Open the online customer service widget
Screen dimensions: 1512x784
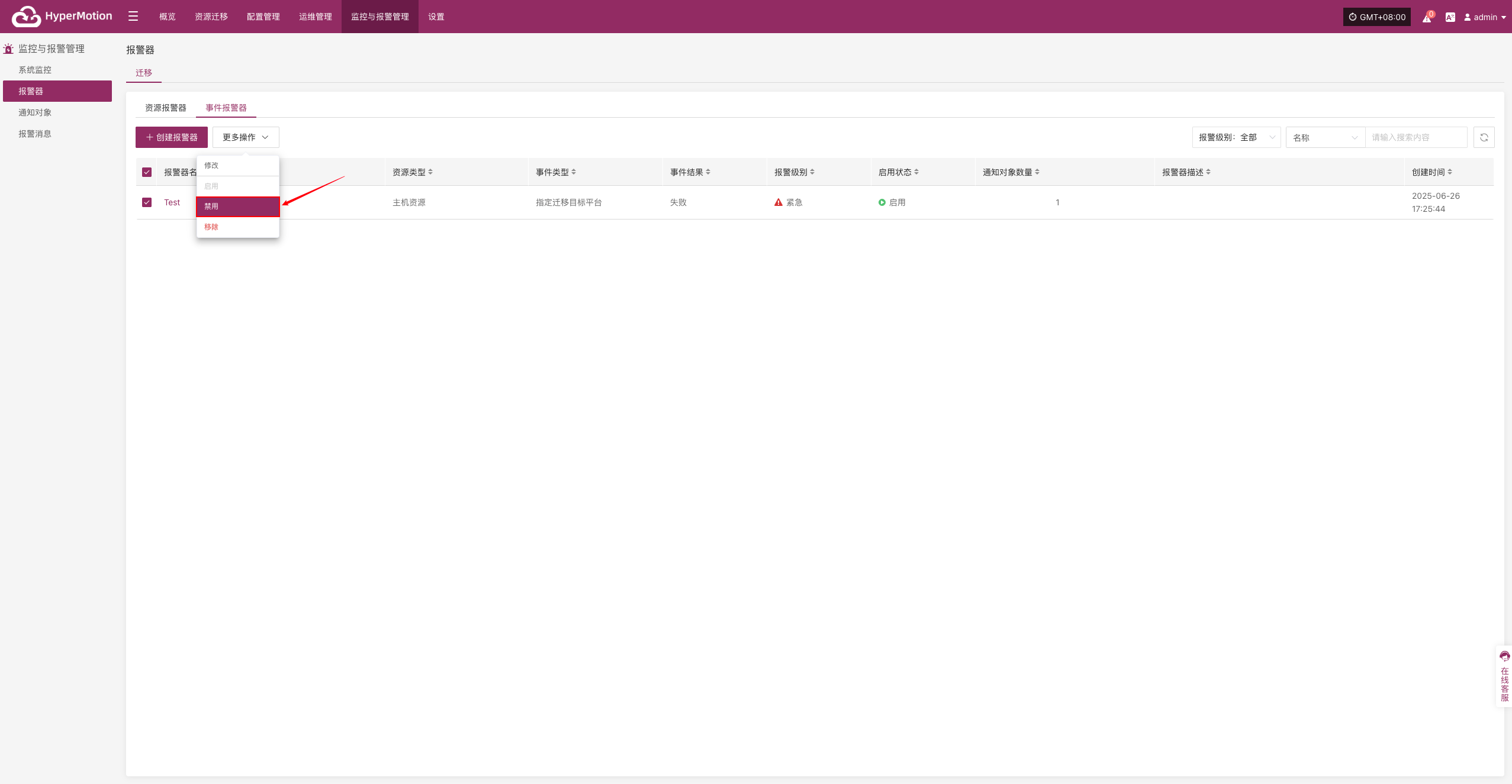point(1504,676)
